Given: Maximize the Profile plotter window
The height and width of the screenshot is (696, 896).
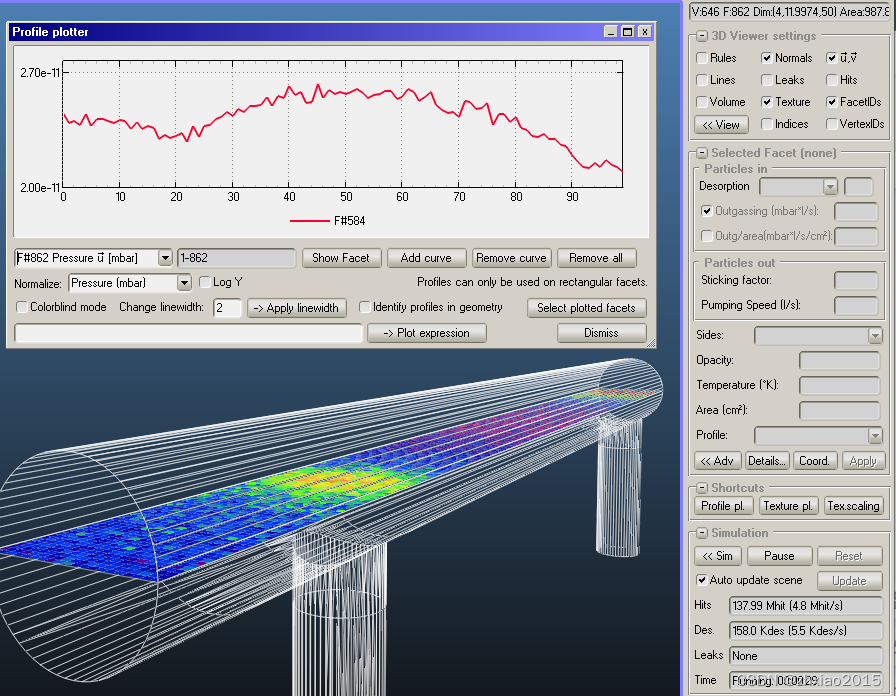Looking at the screenshot, I should tap(627, 32).
